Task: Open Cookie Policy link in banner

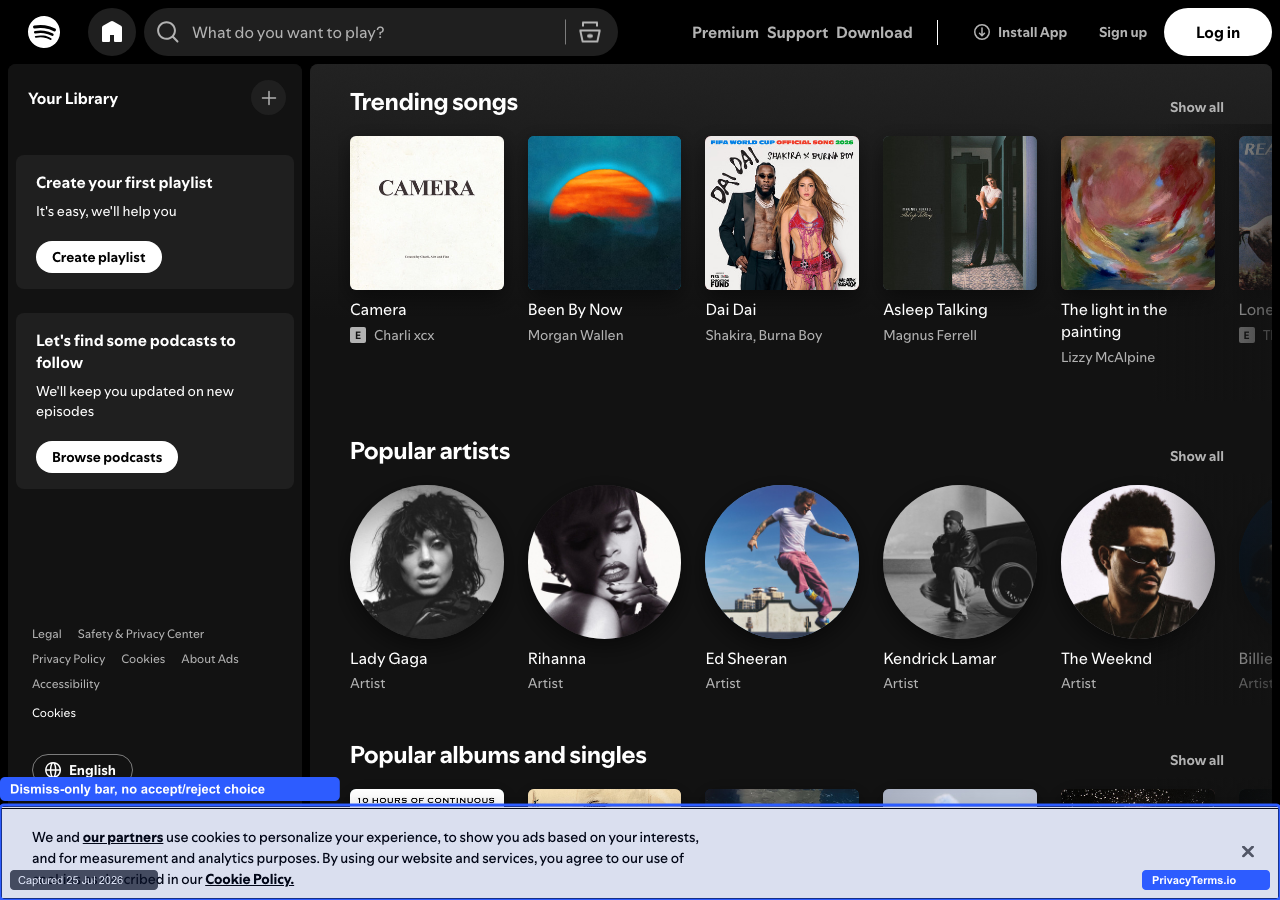Action: coord(250,879)
